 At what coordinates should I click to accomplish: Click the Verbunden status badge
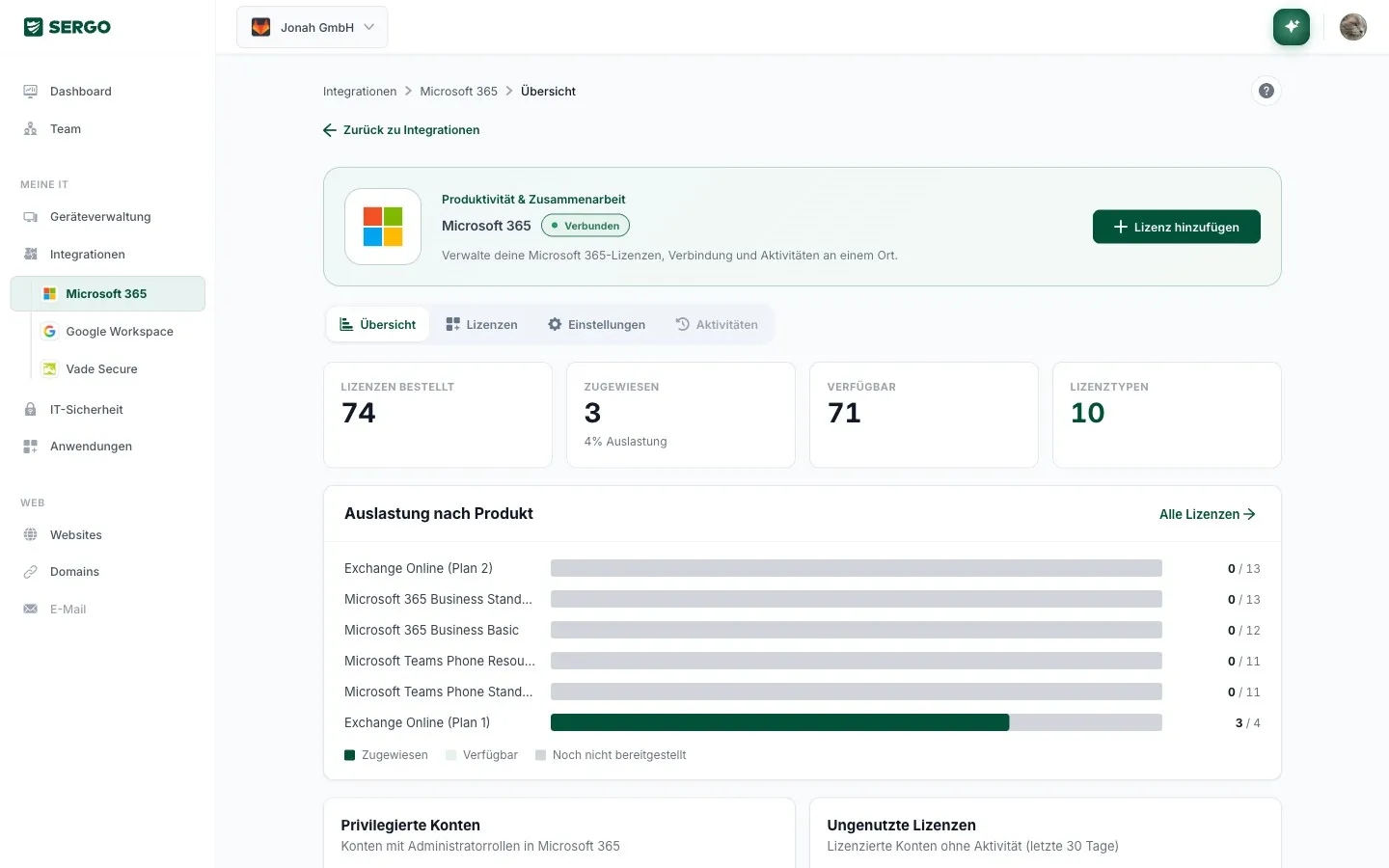coord(586,226)
